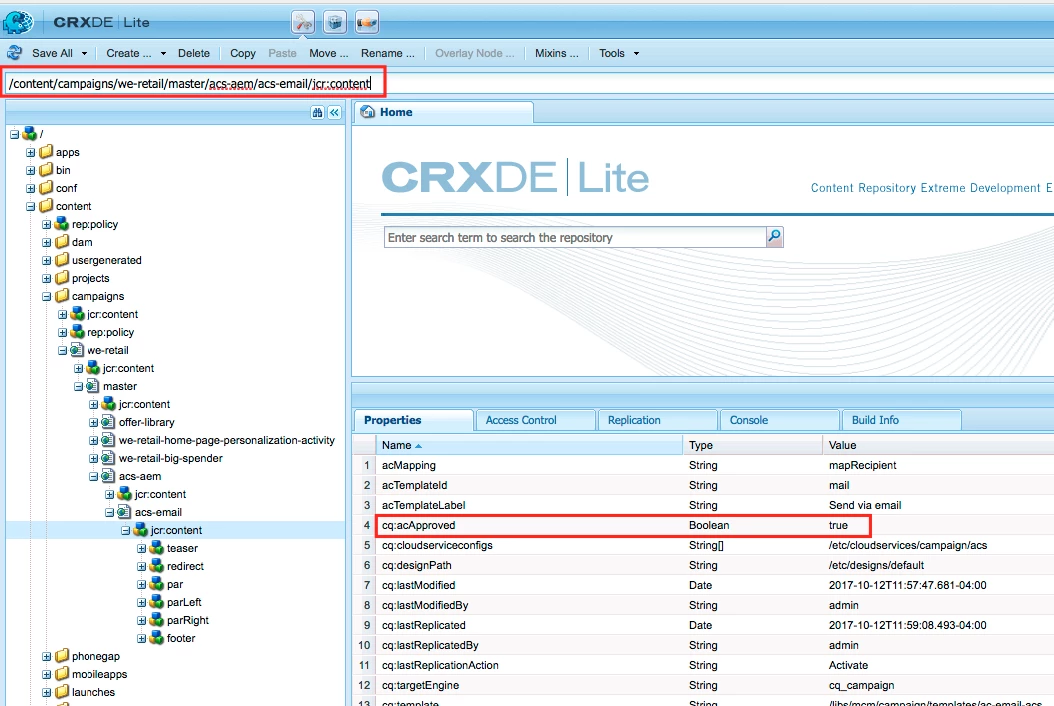This screenshot has height=706, width=1054.
Task: Open the tools icon in the top header
Action: tap(303, 22)
